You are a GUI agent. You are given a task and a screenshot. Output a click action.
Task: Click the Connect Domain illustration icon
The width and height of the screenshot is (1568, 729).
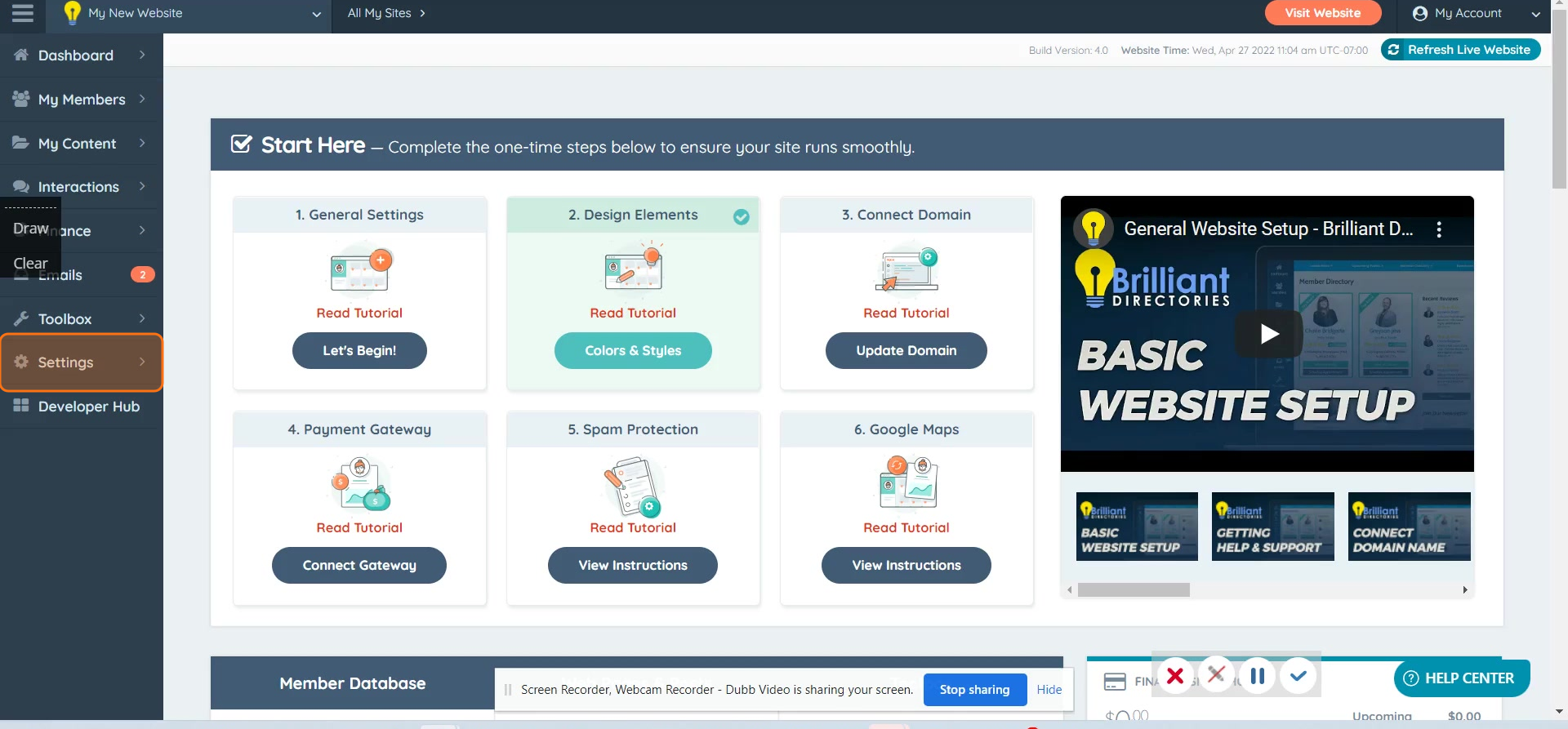[906, 269]
